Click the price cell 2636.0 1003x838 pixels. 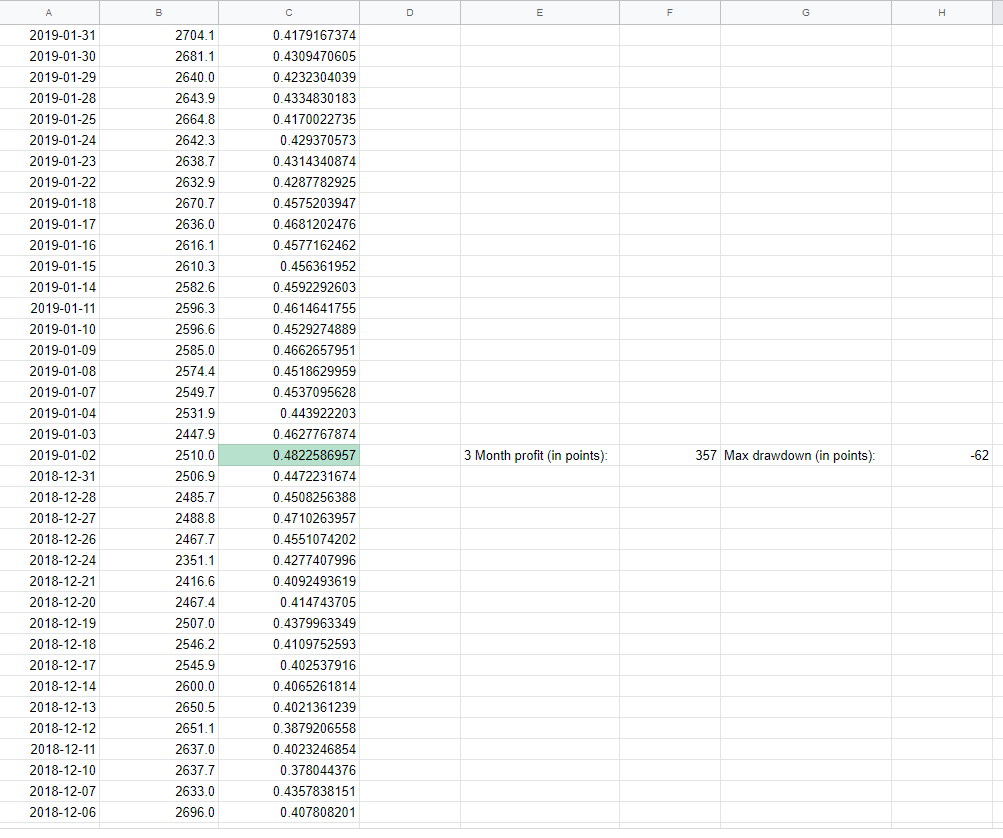[159, 225]
